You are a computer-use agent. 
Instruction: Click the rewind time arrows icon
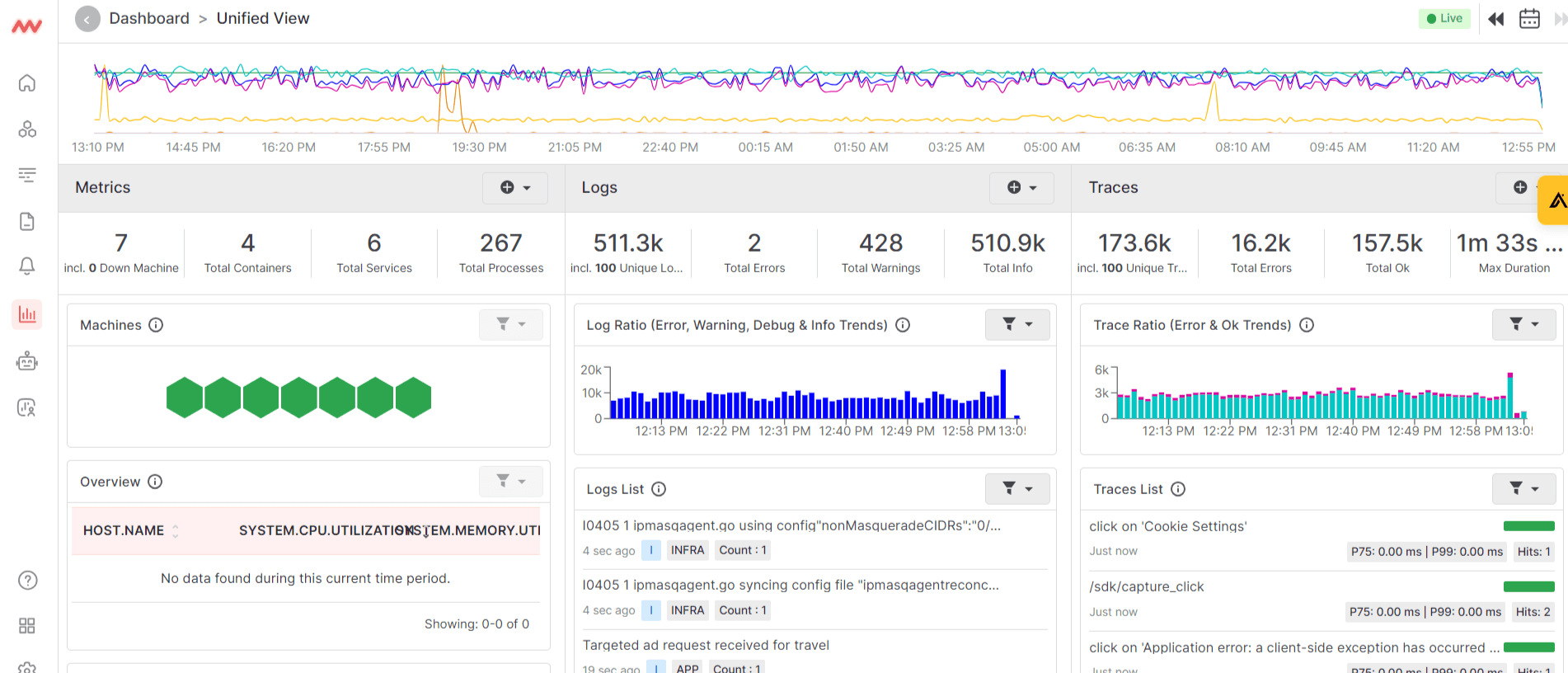point(1496,19)
